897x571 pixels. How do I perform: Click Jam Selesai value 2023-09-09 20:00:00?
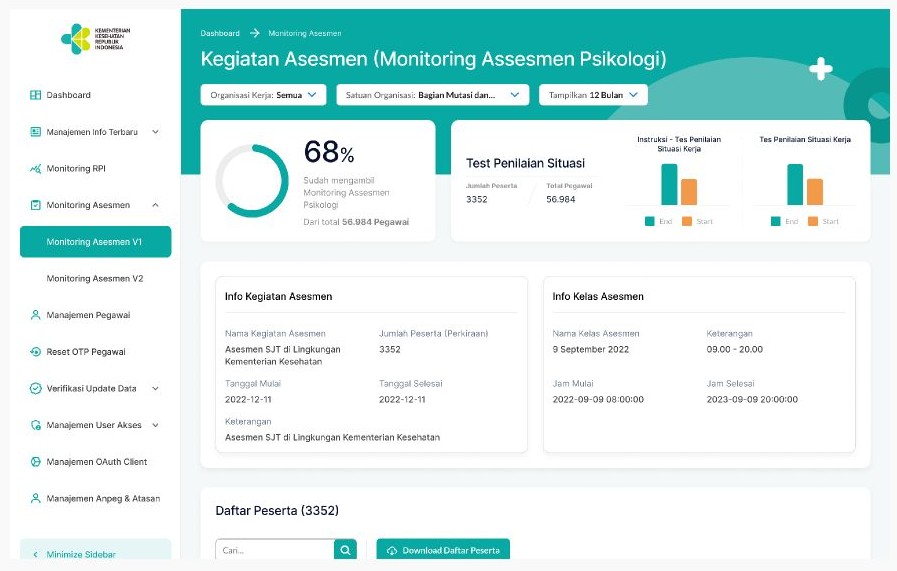752,399
